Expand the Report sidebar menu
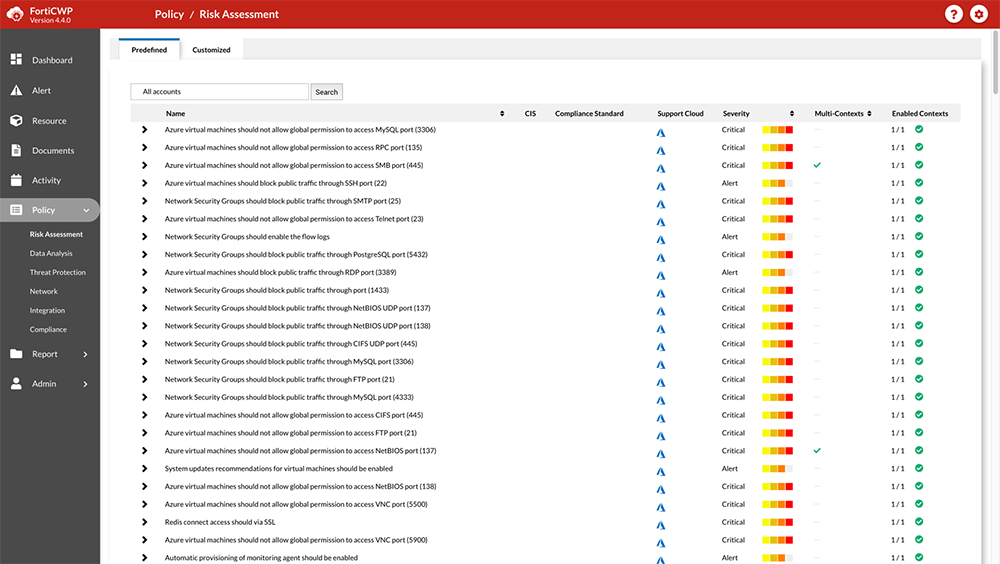 [x=85, y=354]
